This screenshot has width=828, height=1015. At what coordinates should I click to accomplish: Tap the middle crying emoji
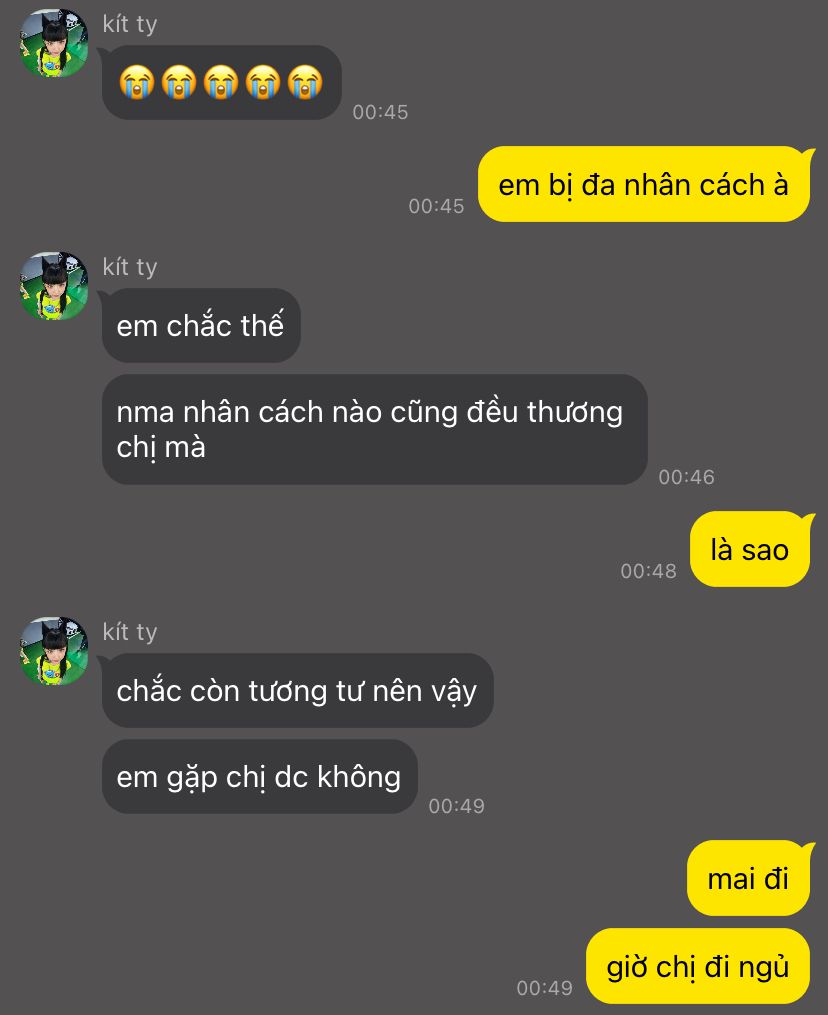tap(221, 82)
